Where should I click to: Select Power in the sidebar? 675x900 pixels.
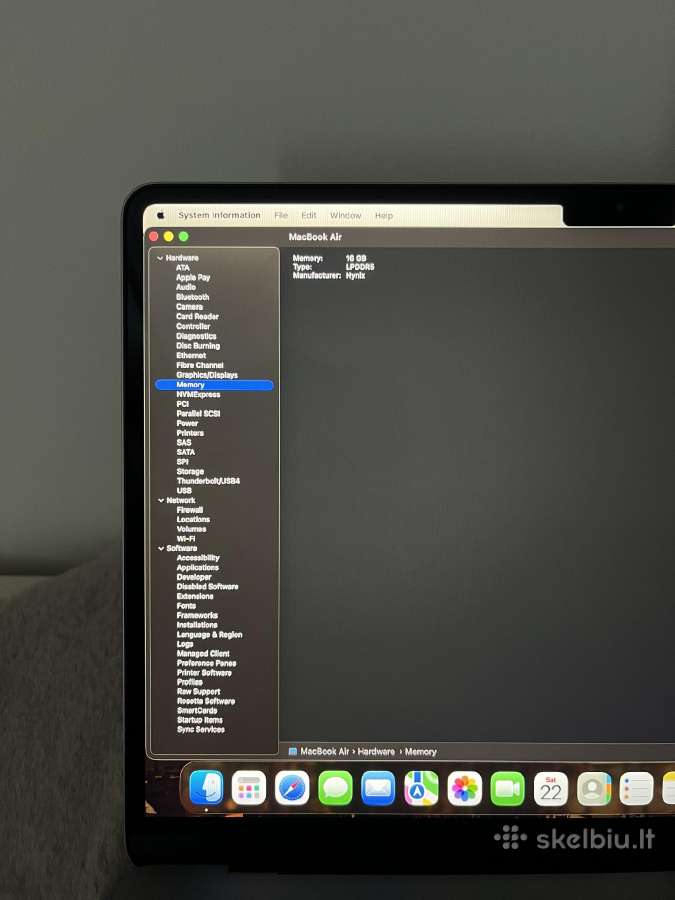pos(187,423)
